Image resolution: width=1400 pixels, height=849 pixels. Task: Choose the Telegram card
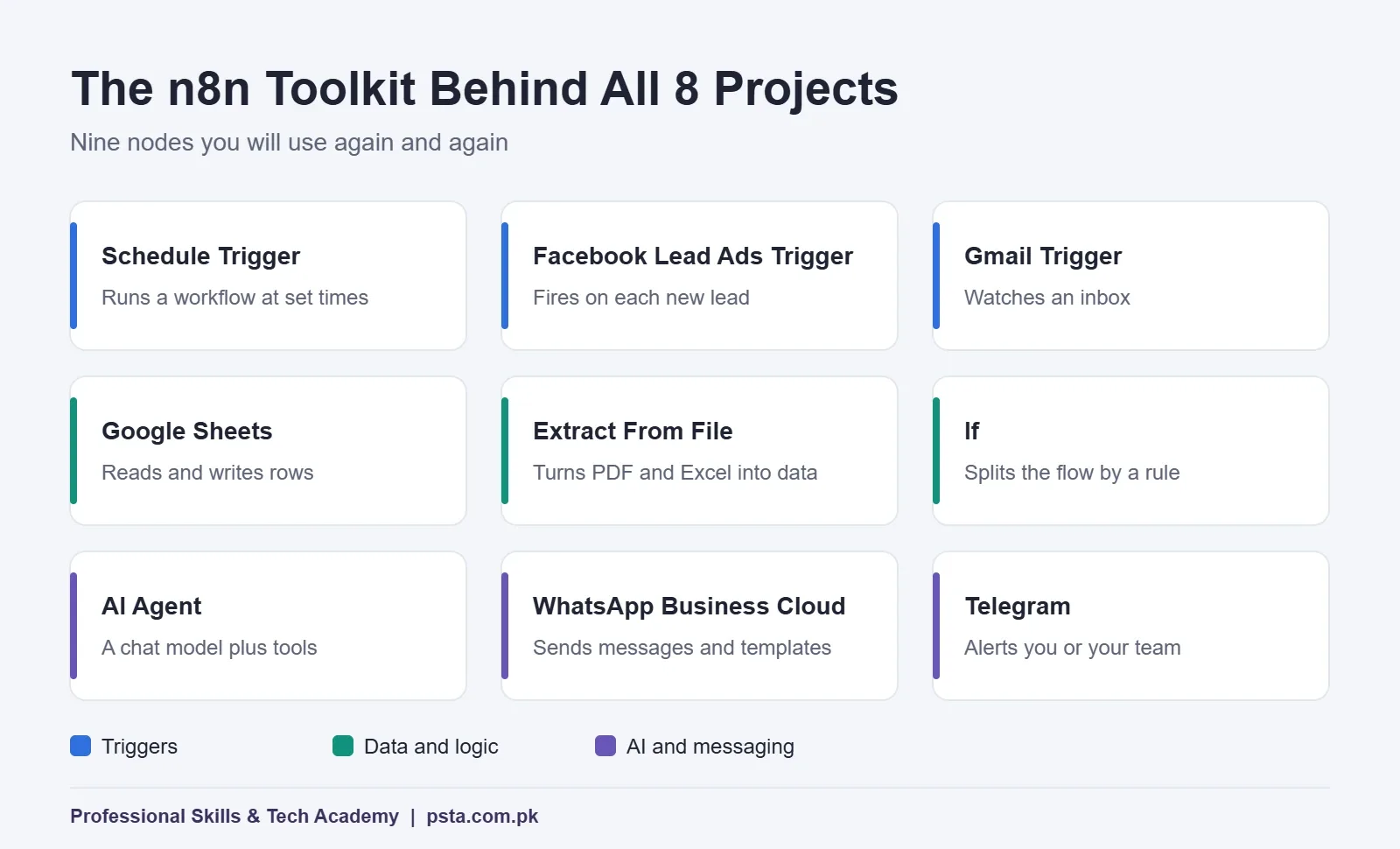click(x=1130, y=626)
